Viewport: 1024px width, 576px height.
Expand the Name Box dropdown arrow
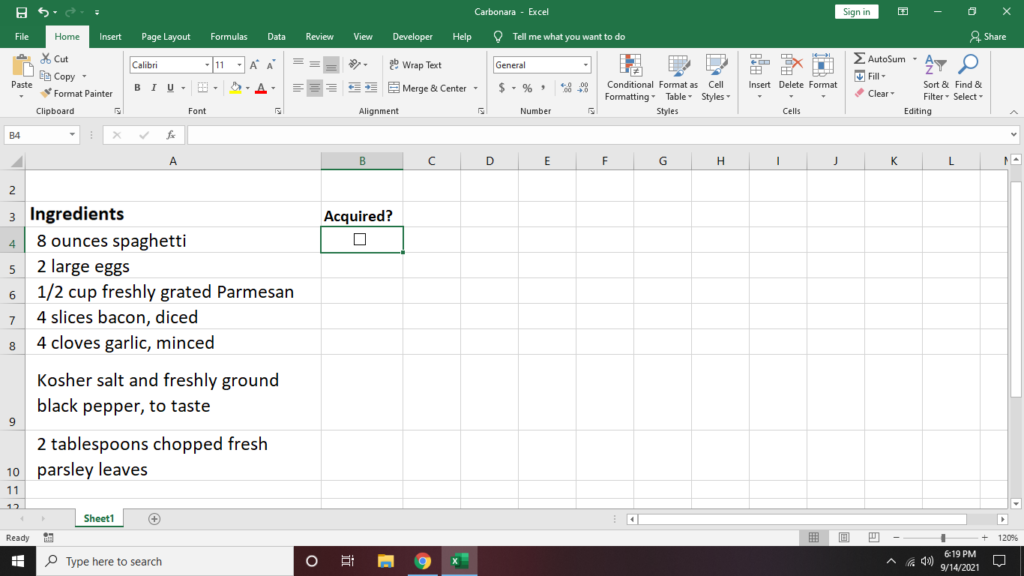pos(73,135)
